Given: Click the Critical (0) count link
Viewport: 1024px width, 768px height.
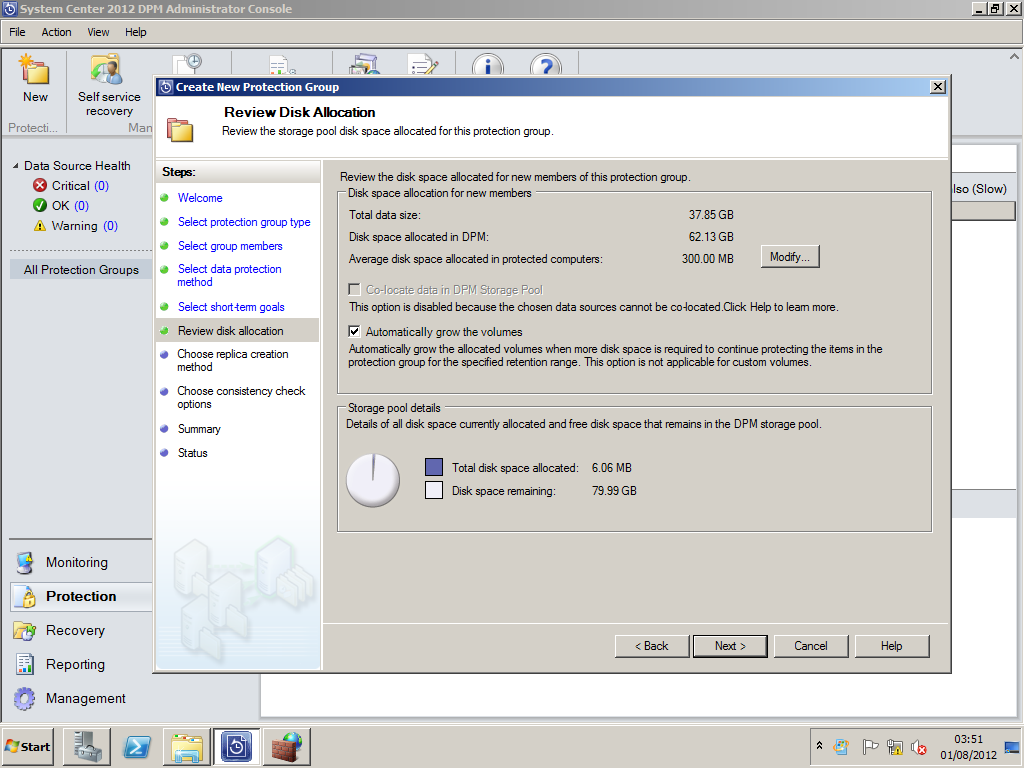Looking at the screenshot, I should click(101, 185).
